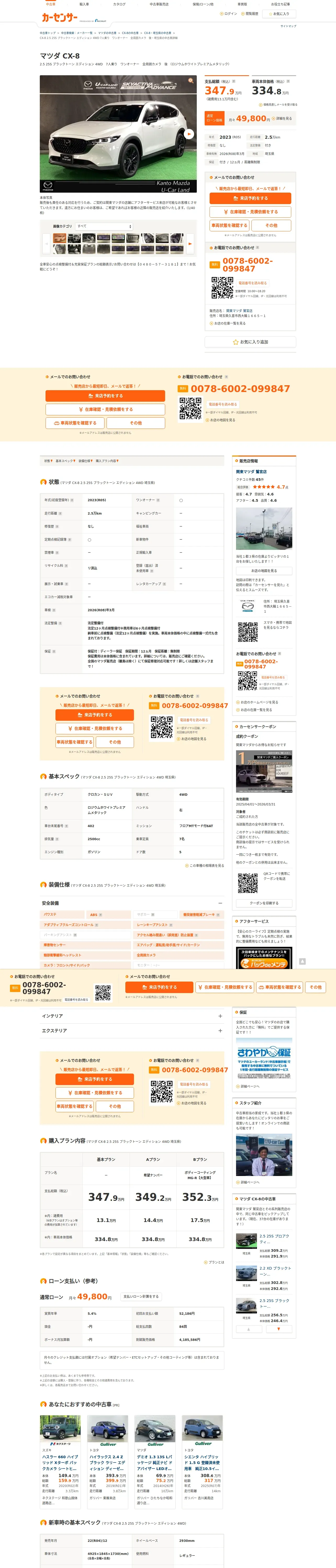Show previous thumbnails in the gallery strip
This screenshot has height=1568, width=336.
tap(46, 244)
